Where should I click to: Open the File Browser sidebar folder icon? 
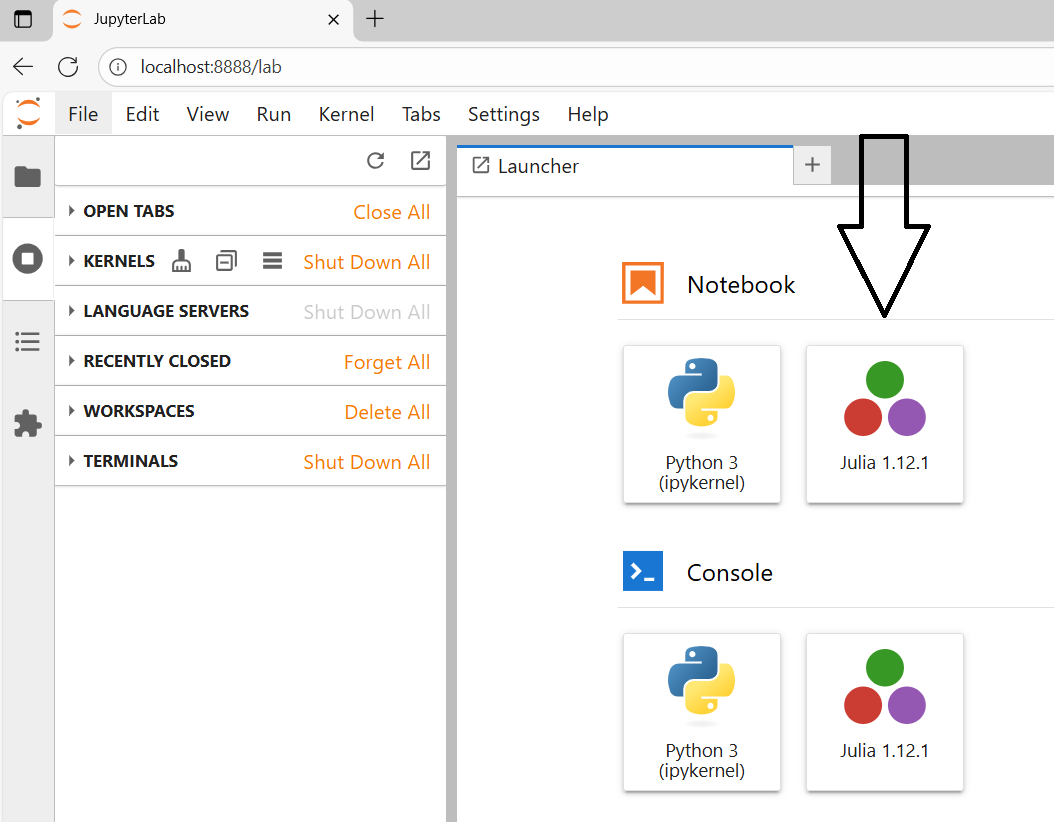click(x=28, y=177)
